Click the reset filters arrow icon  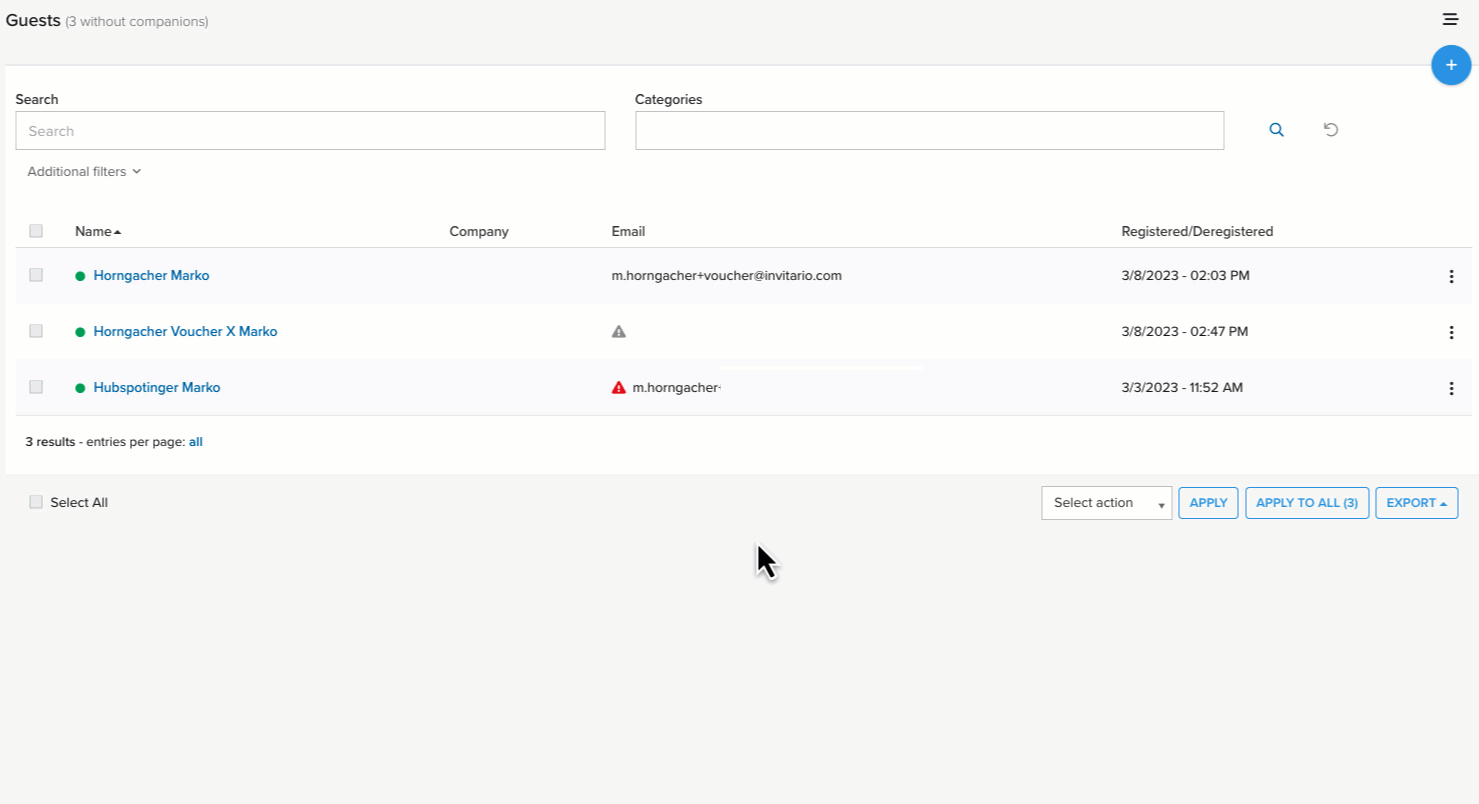coord(1330,130)
